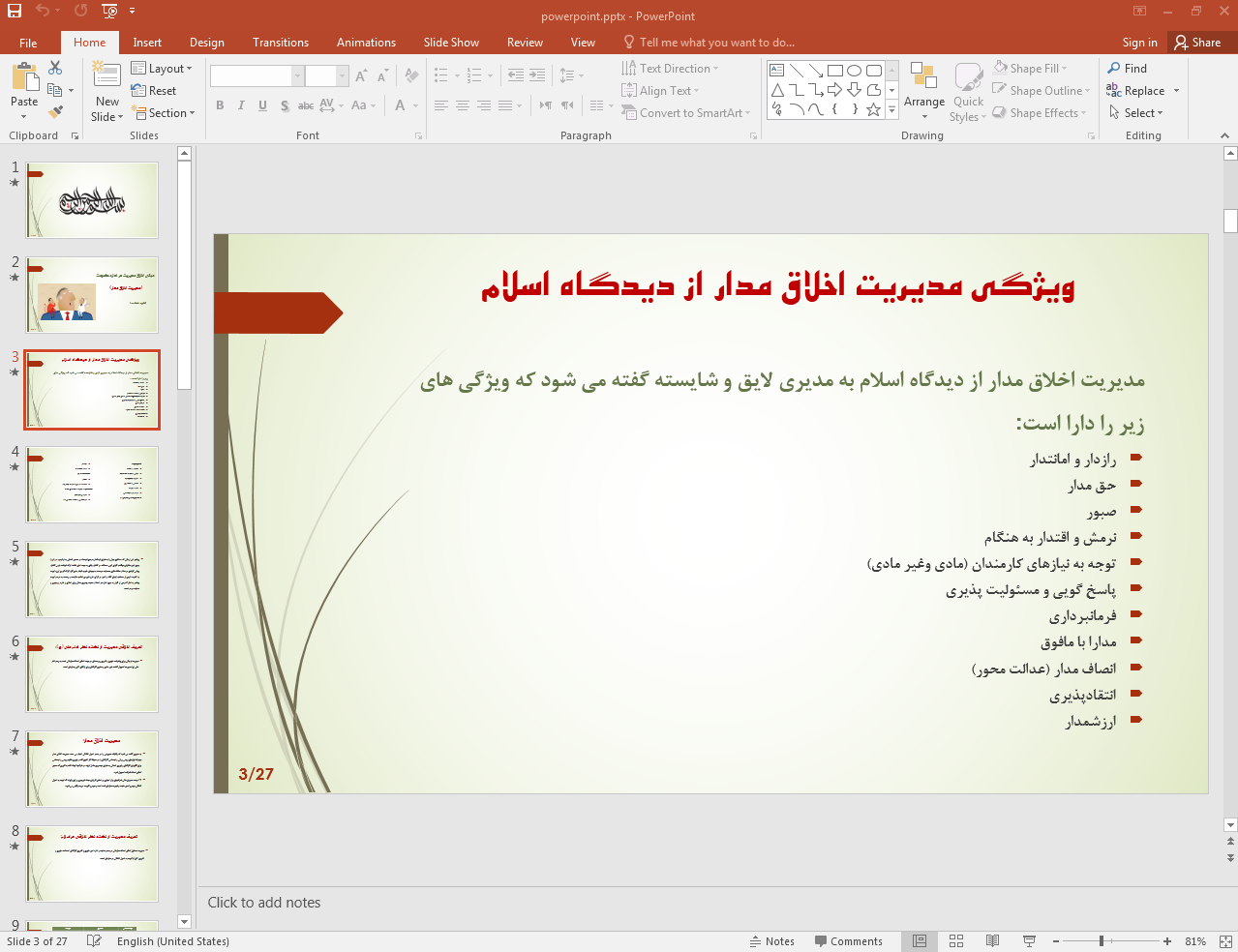Switch to the Transitions tab
This screenshot has width=1238, height=952.
tap(281, 43)
